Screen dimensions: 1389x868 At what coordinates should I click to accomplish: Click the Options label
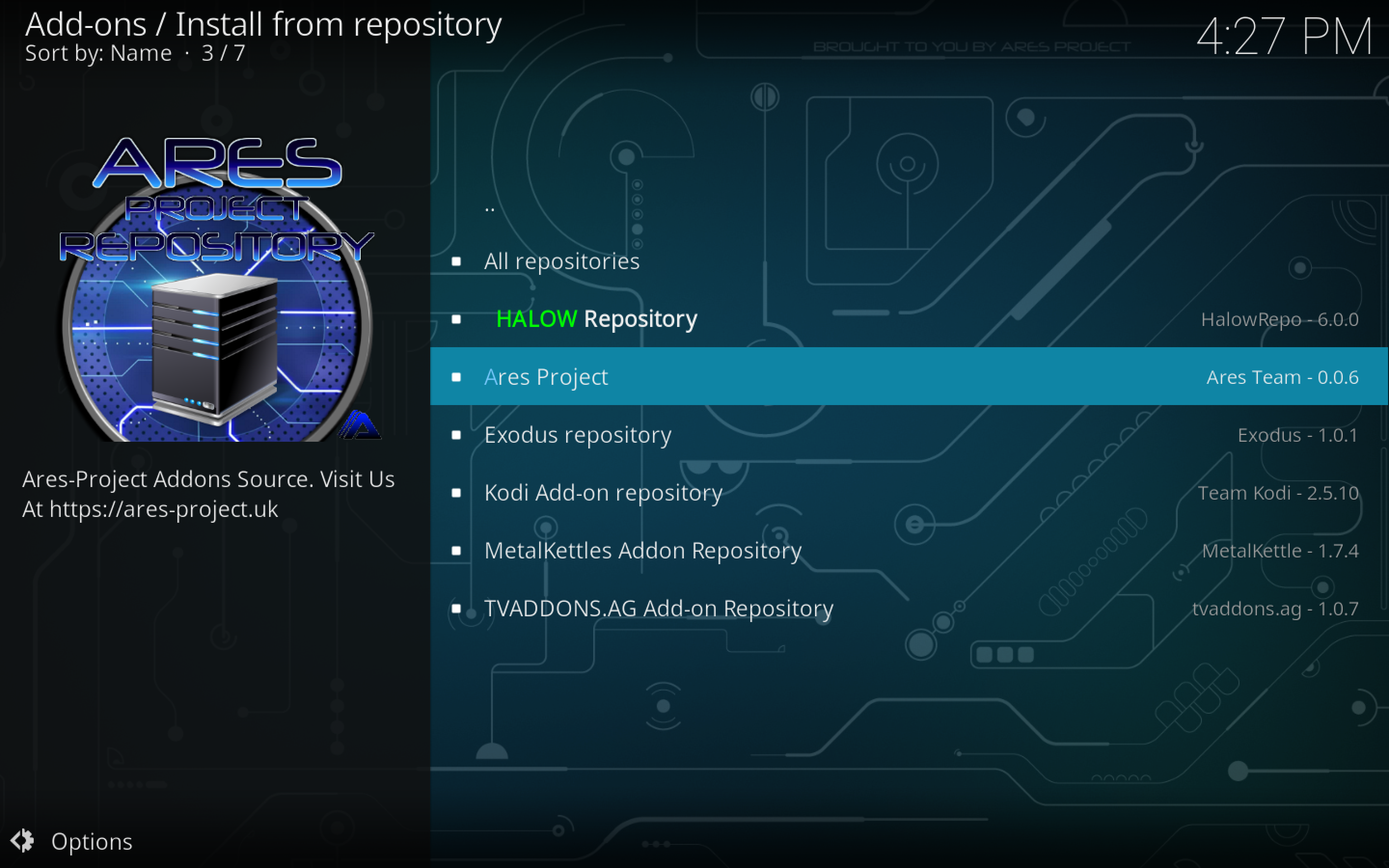(x=92, y=841)
